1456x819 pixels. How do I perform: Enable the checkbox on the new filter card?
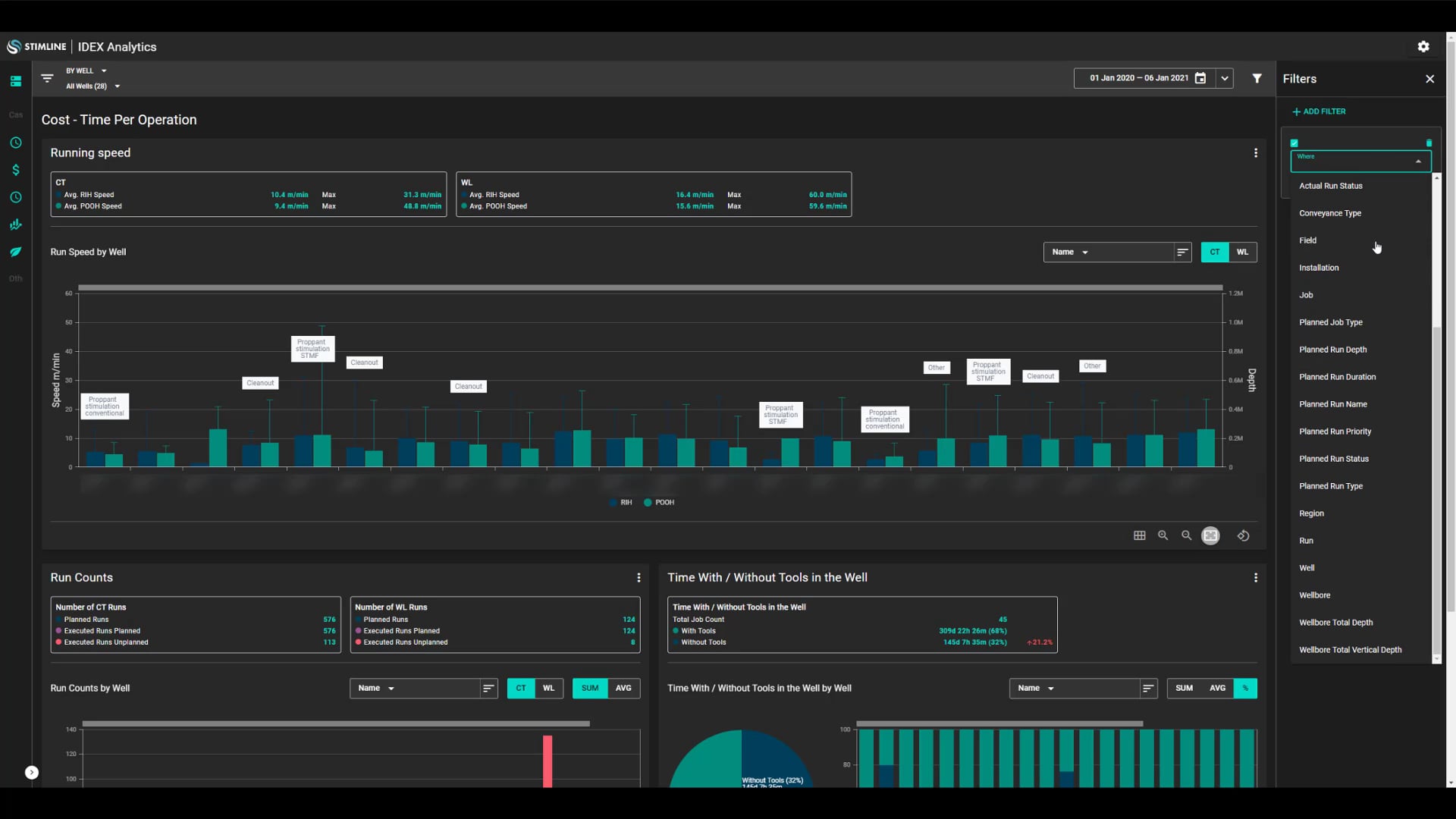(1294, 143)
